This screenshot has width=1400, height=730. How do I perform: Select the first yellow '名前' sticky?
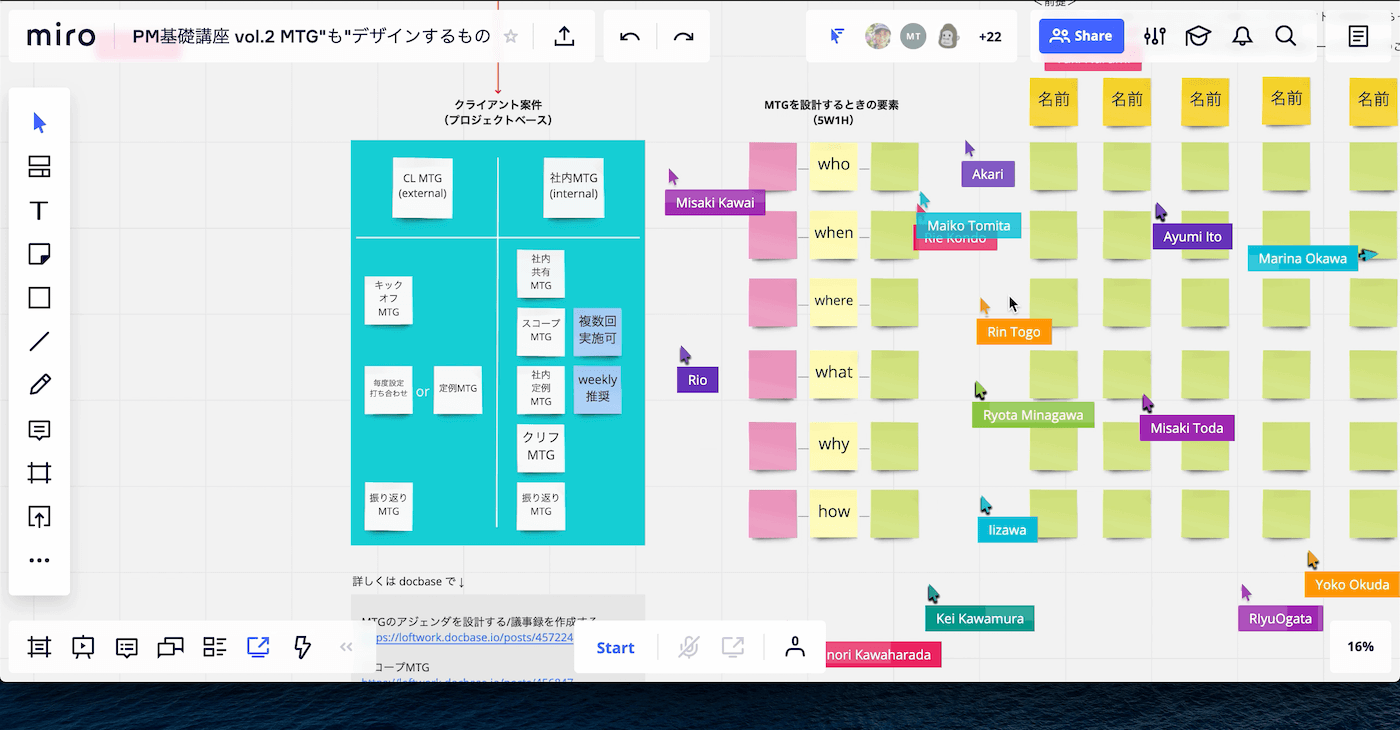[x=1054, y=100]
